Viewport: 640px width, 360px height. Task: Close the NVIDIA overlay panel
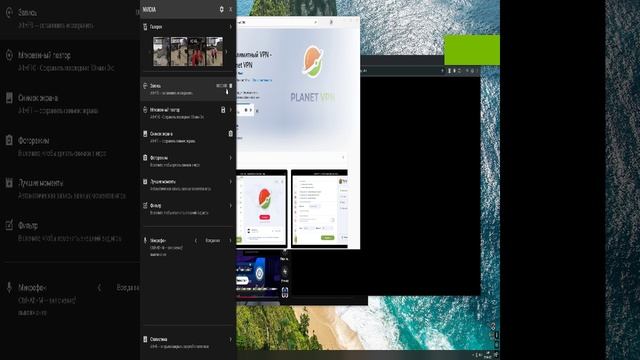coord(231,9)
